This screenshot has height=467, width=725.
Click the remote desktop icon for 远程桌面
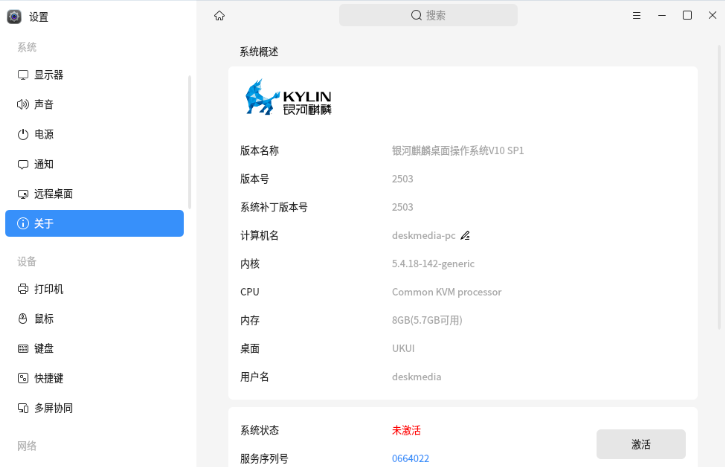(x=23, y=194)
